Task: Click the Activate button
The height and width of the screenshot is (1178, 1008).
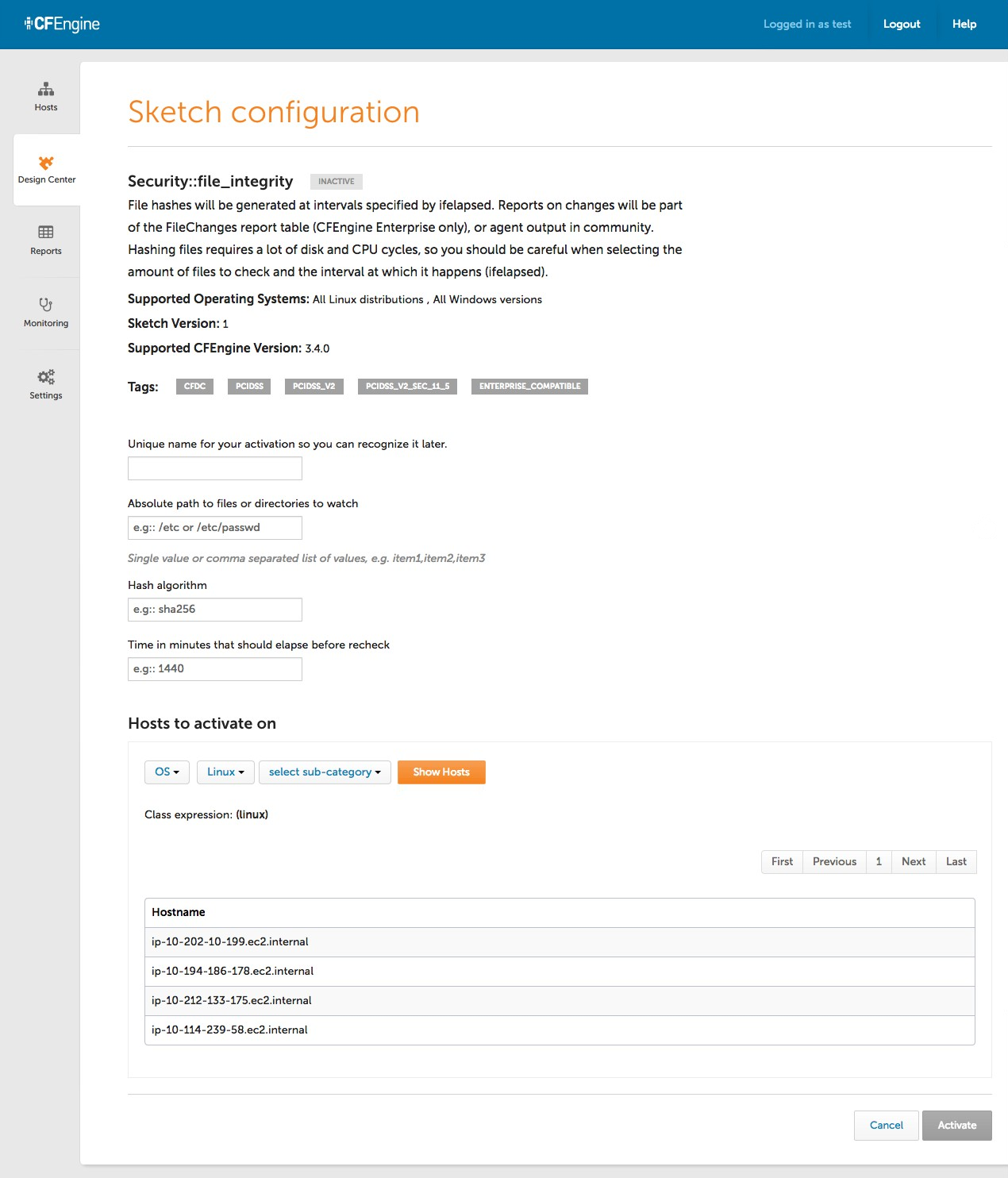Action: [957, 1126]
